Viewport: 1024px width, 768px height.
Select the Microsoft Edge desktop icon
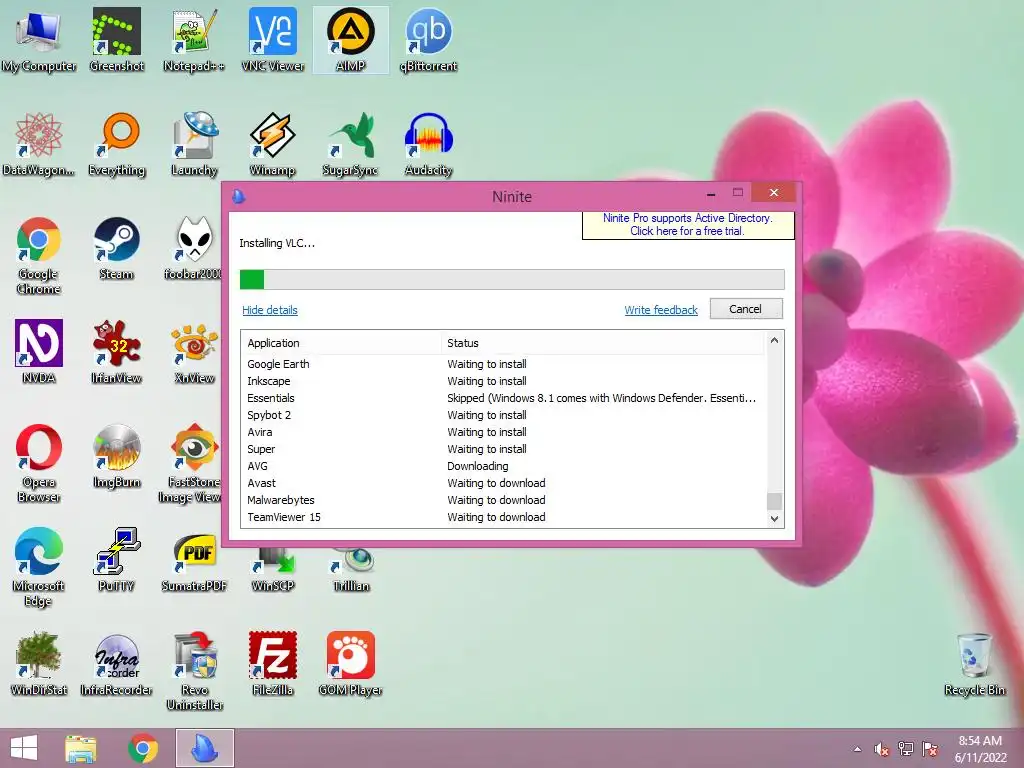click(x=39, y=568)
